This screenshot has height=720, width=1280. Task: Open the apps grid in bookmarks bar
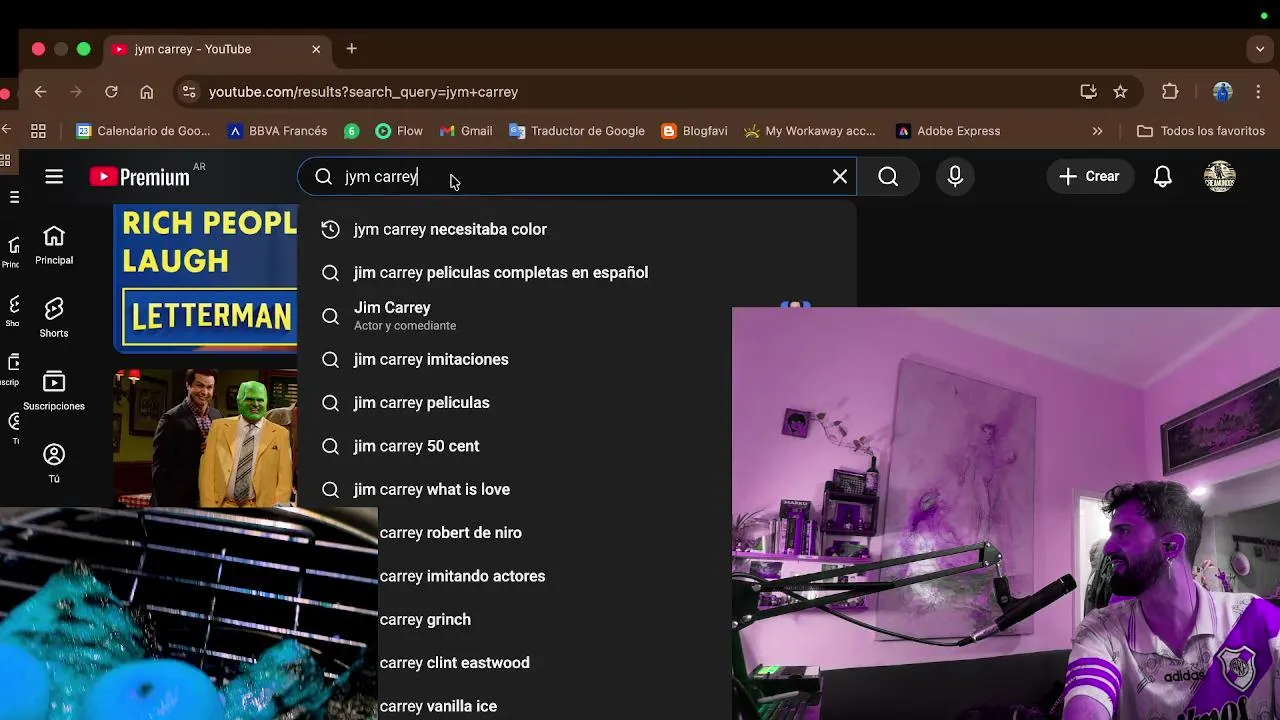(x=38, y=131)
